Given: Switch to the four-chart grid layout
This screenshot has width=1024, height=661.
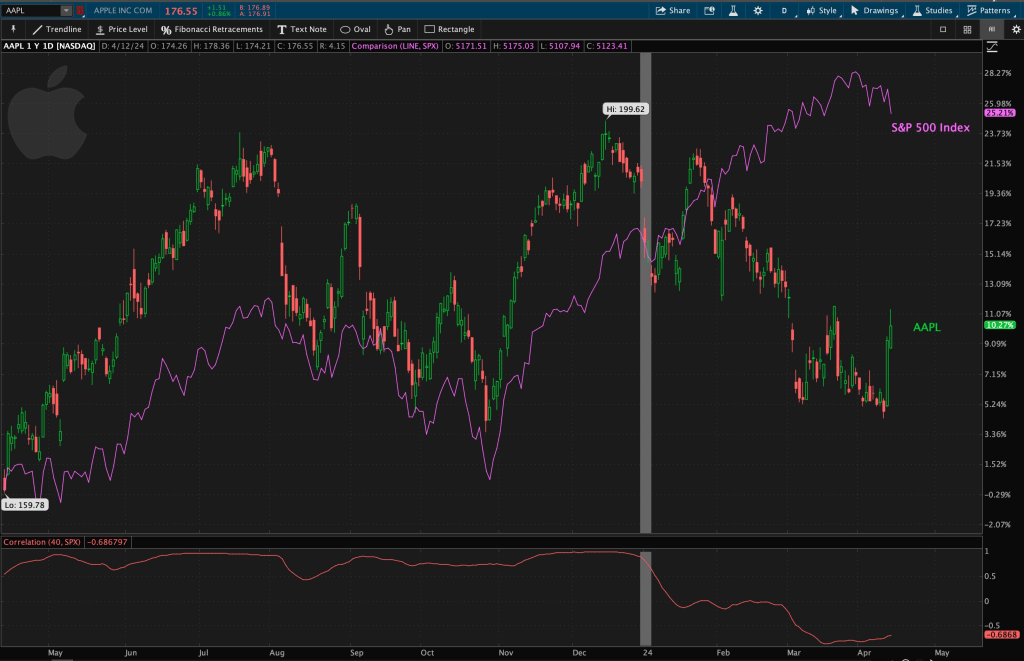Looking at the screenshot, I should pos(968,29).
